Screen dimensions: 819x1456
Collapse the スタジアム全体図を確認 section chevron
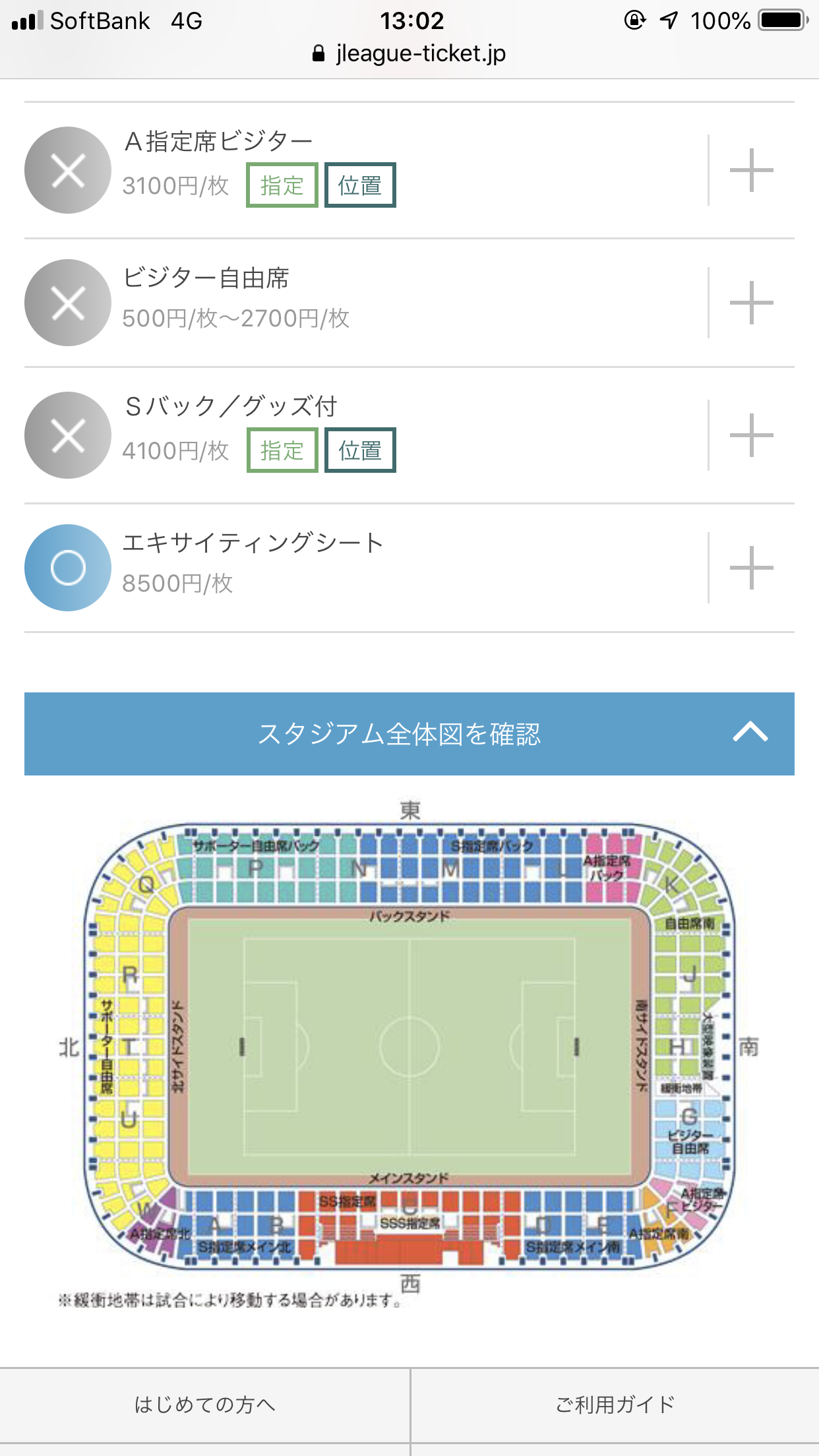(750, 733)
